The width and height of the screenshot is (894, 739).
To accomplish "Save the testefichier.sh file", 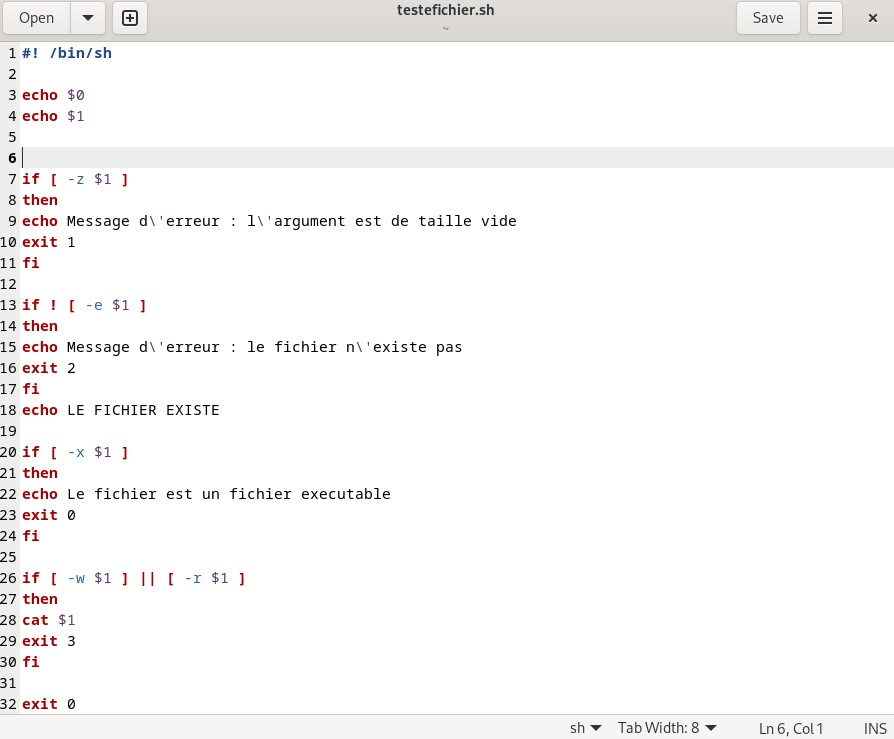I will click(x=767, y=18).
